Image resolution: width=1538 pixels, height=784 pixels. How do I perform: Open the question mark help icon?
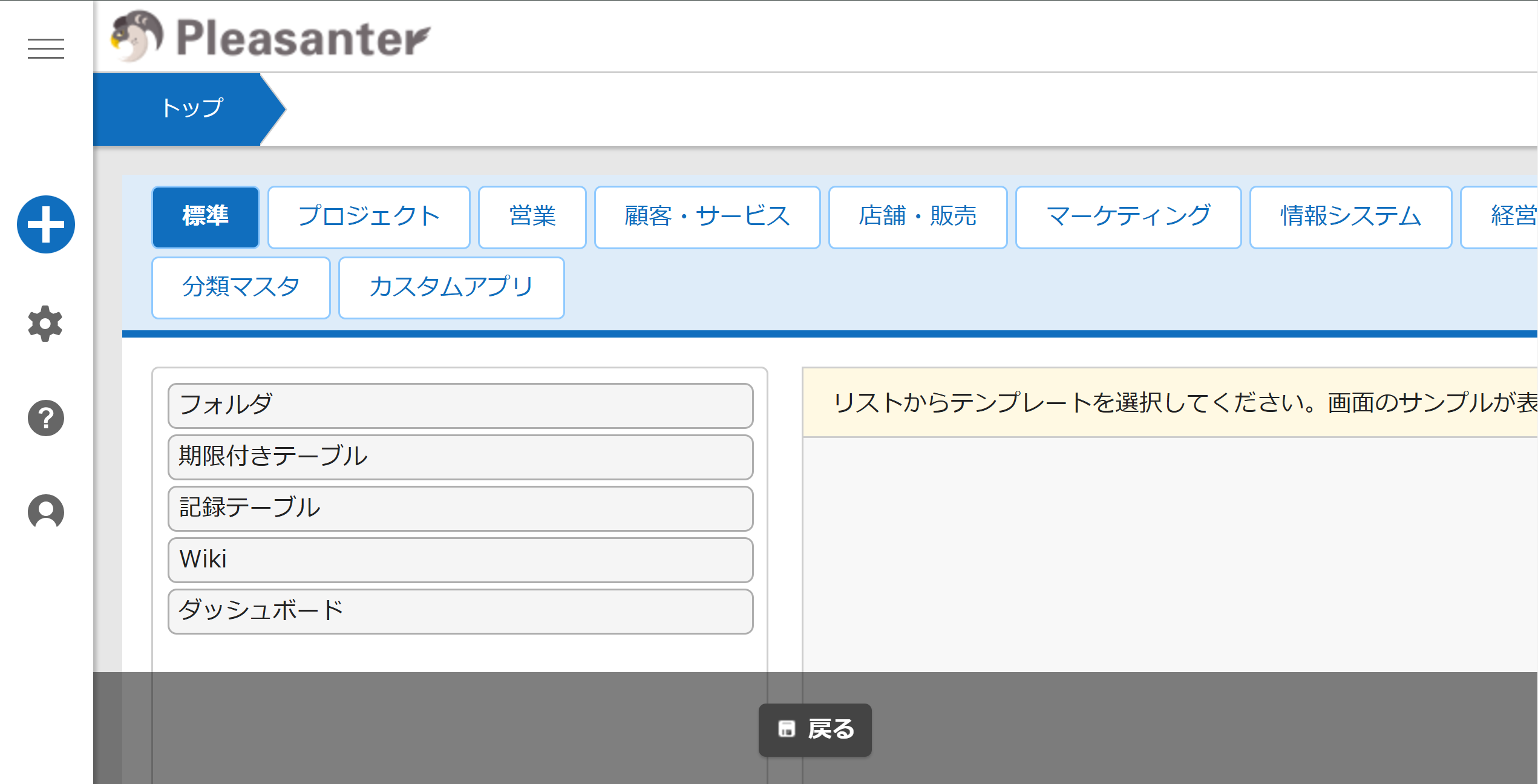(x=46, y=418)
